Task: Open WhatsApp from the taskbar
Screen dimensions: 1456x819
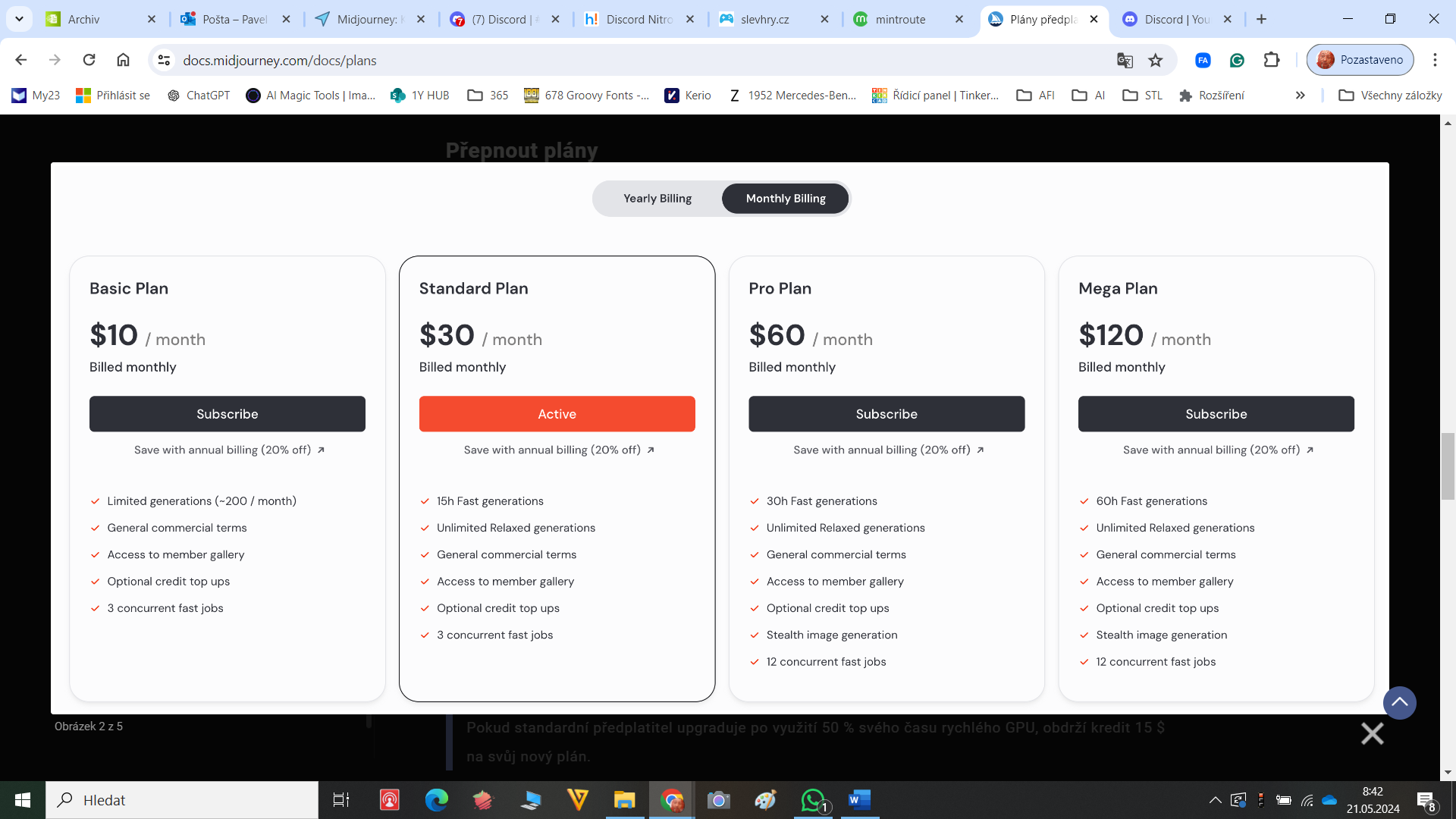Action: (x=813, y=800)
